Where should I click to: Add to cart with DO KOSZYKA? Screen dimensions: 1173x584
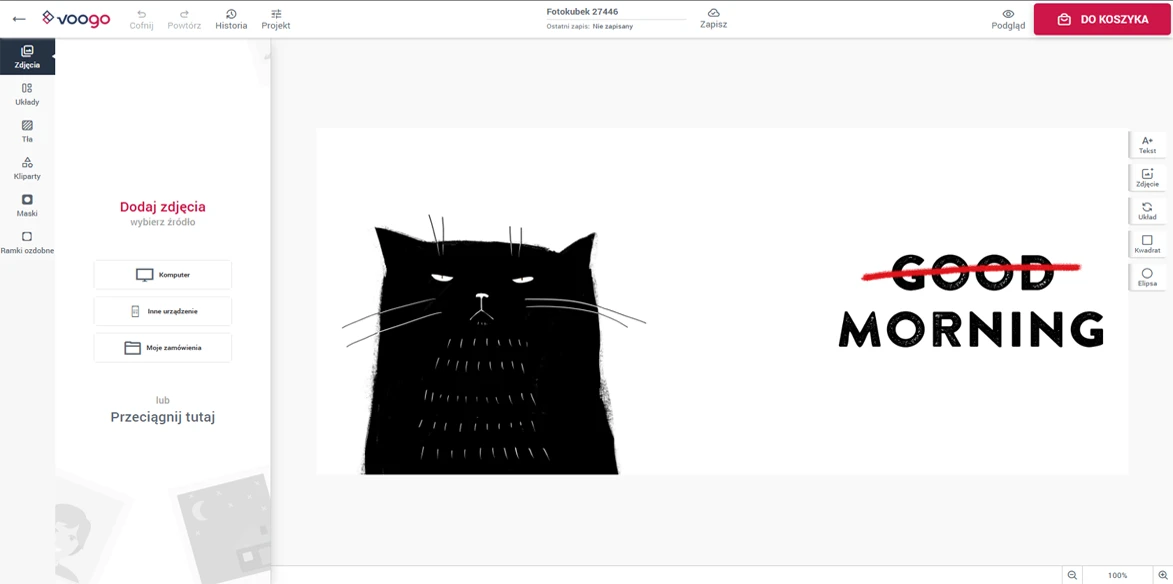tap(1102, 19)
